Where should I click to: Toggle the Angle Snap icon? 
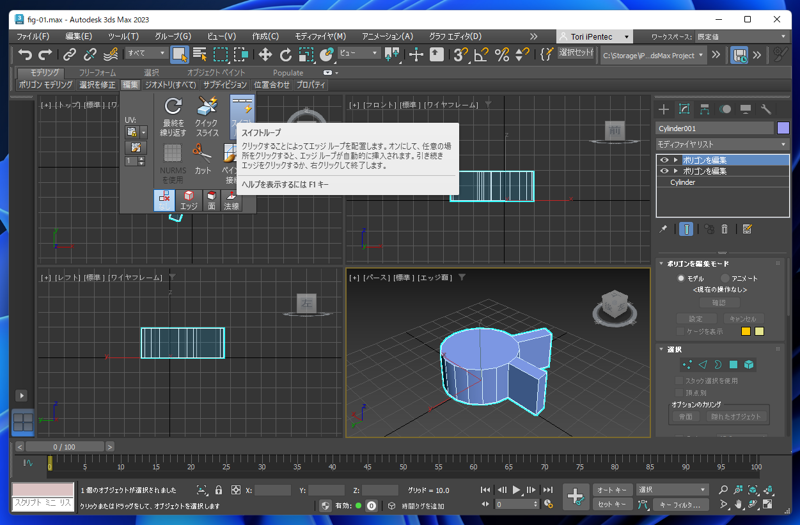tap(481, 54)
